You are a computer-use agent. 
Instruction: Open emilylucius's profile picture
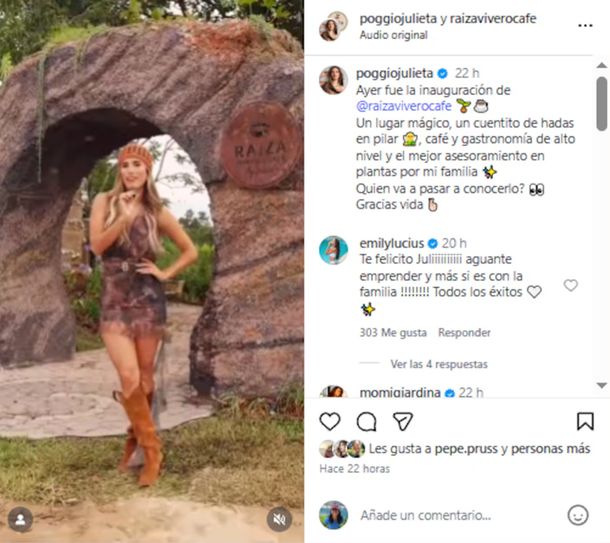coord(333,251)
